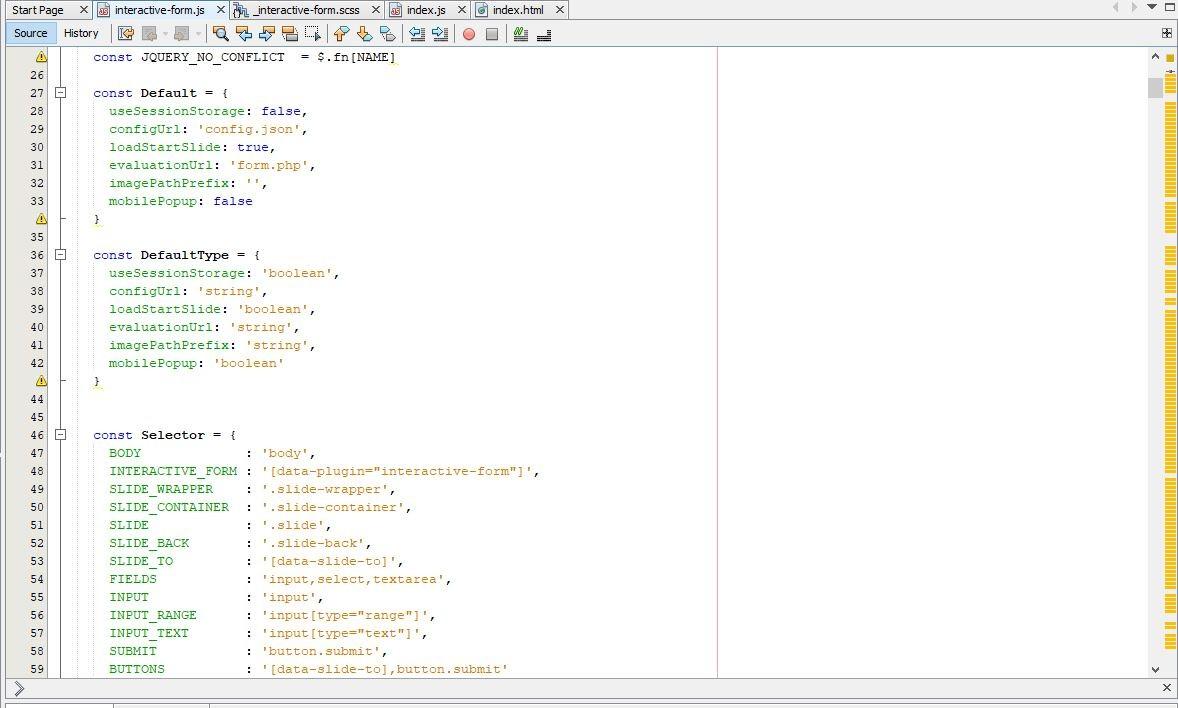This screenshot has width=1178, height=708.
Task: Start macro recording with red circle
Action: coord(468,34)
